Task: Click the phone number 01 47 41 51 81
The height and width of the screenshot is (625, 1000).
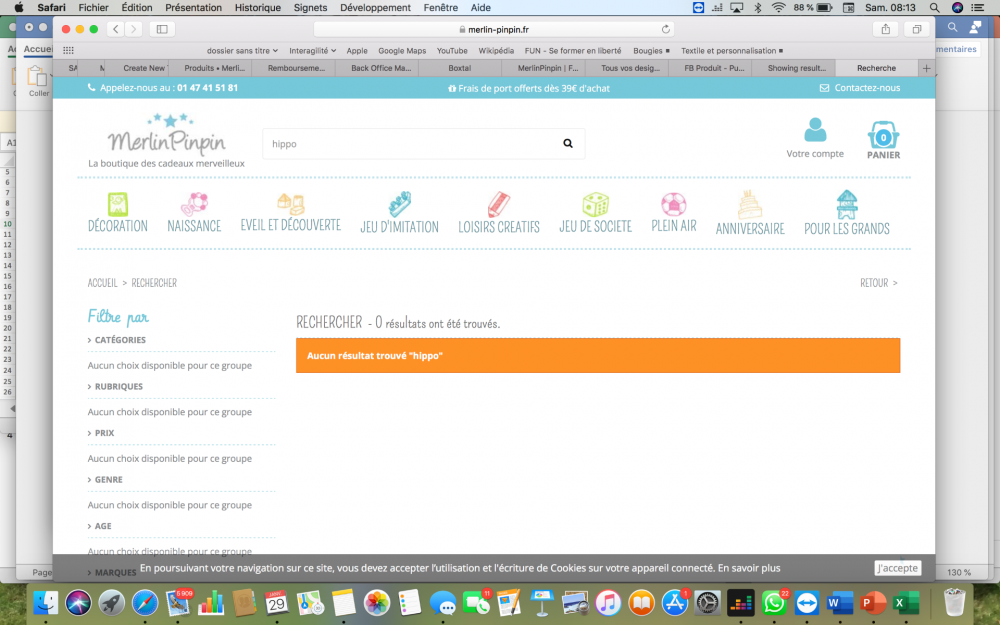Action: 207,88
